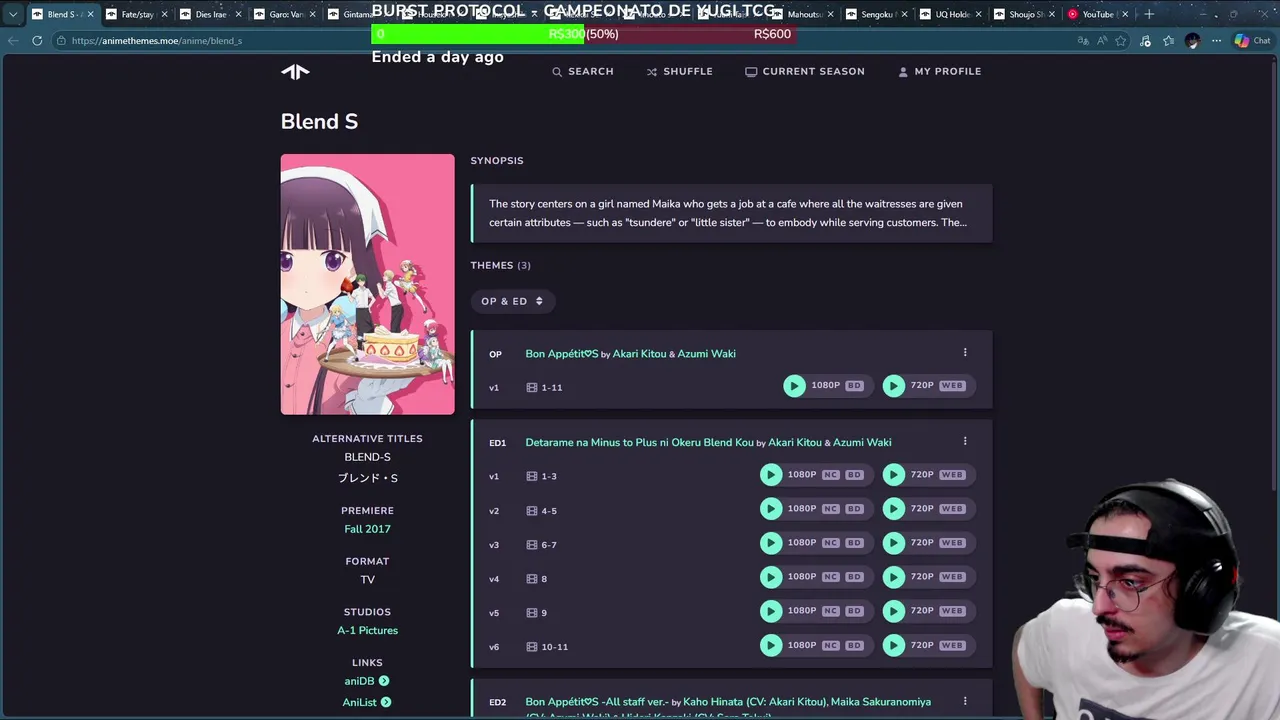The image size is (1280, 720).
Task: Switch to the Sengoku tab
Action: point(877,14)
